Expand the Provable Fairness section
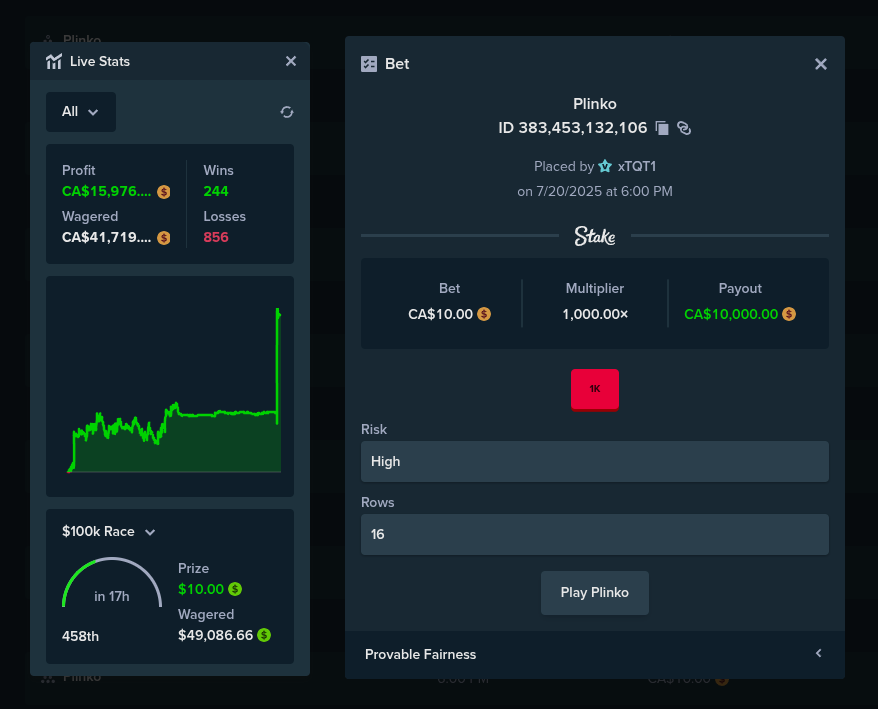 point(595,654)
